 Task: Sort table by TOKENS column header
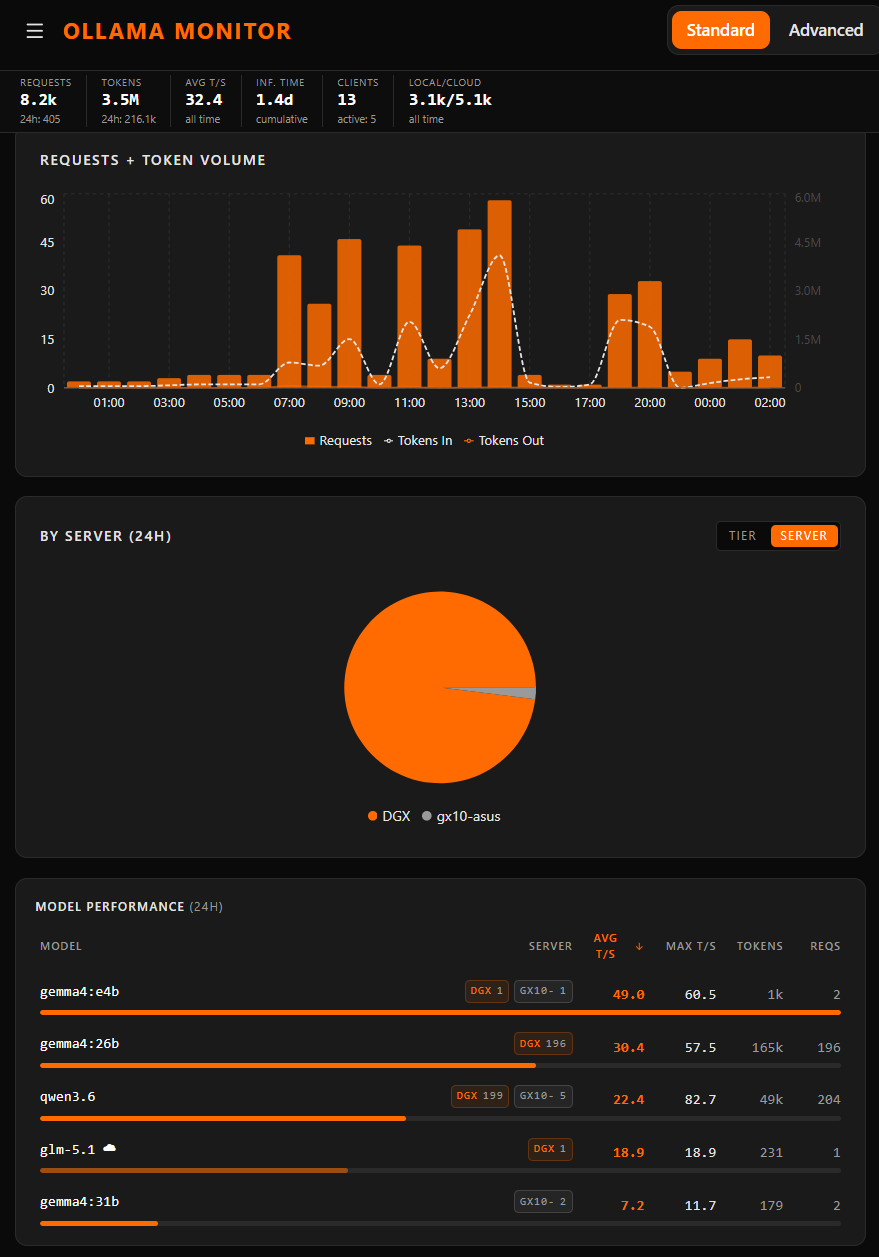pos(760,946)
